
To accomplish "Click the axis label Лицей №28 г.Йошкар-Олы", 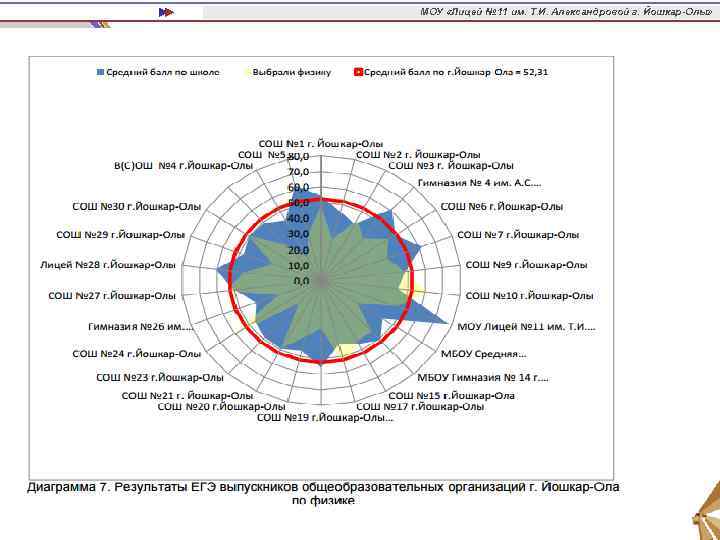I will [x=108, y=265].
